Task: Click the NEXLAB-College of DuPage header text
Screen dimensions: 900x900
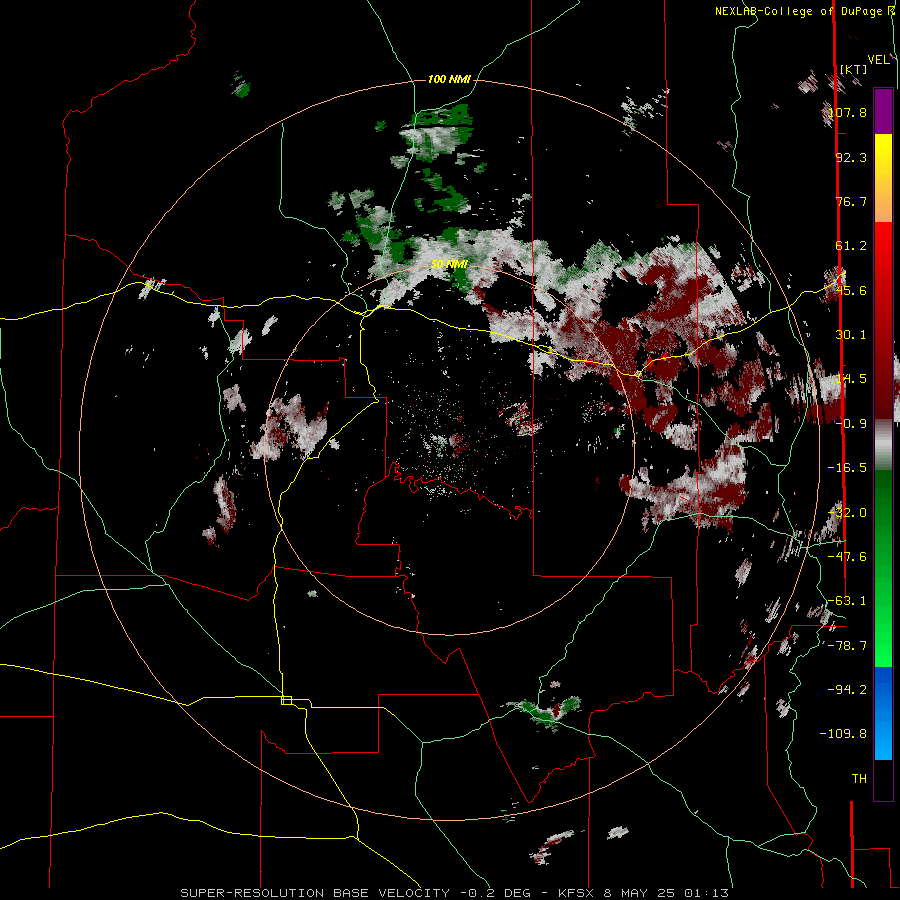Action: click(800, 11)
